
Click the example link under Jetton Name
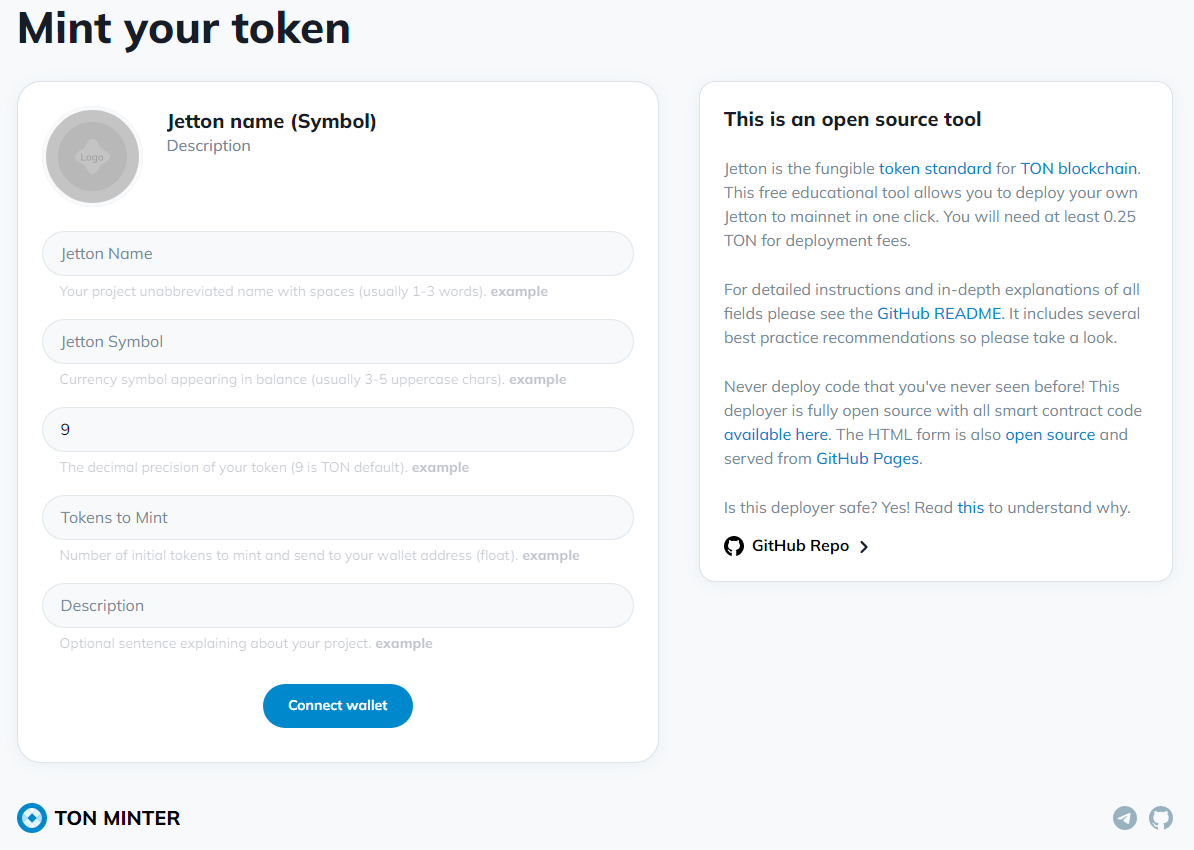click(519, 292)
